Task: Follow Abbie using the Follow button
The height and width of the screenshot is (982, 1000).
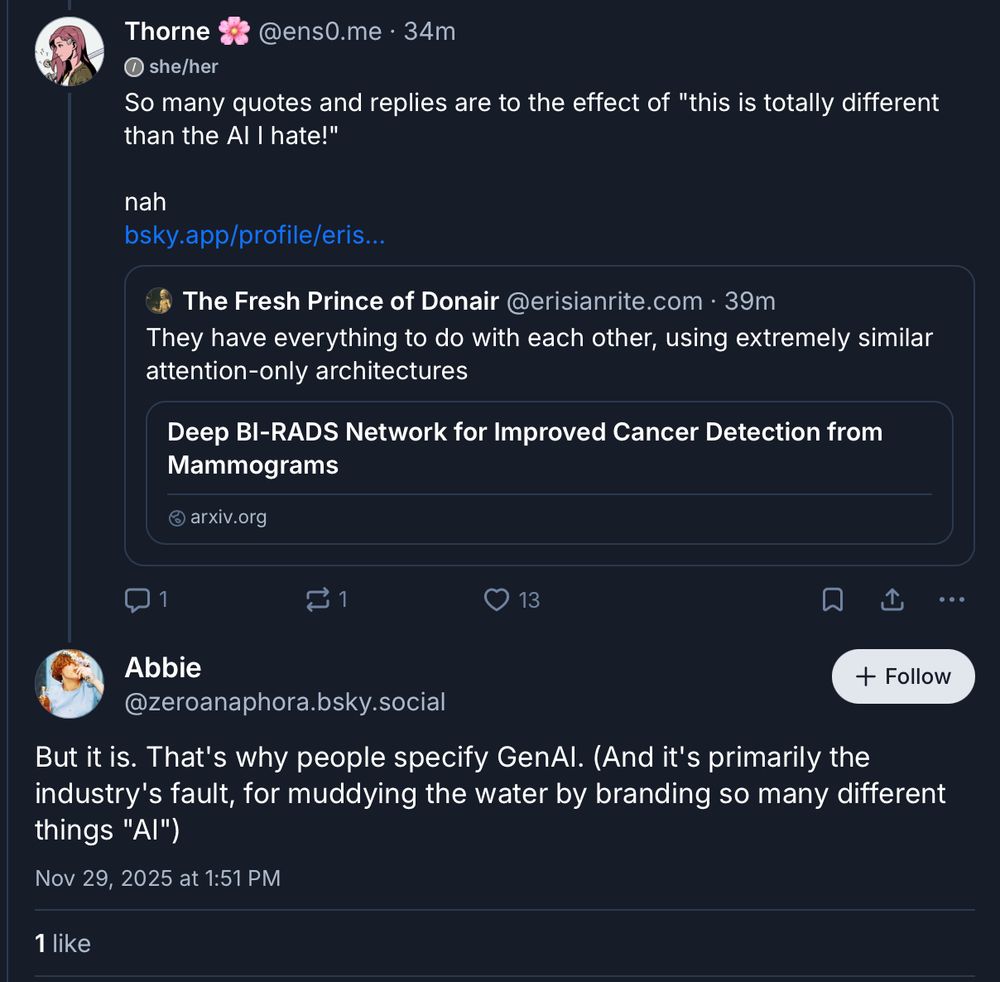Action: pos(903,676)
